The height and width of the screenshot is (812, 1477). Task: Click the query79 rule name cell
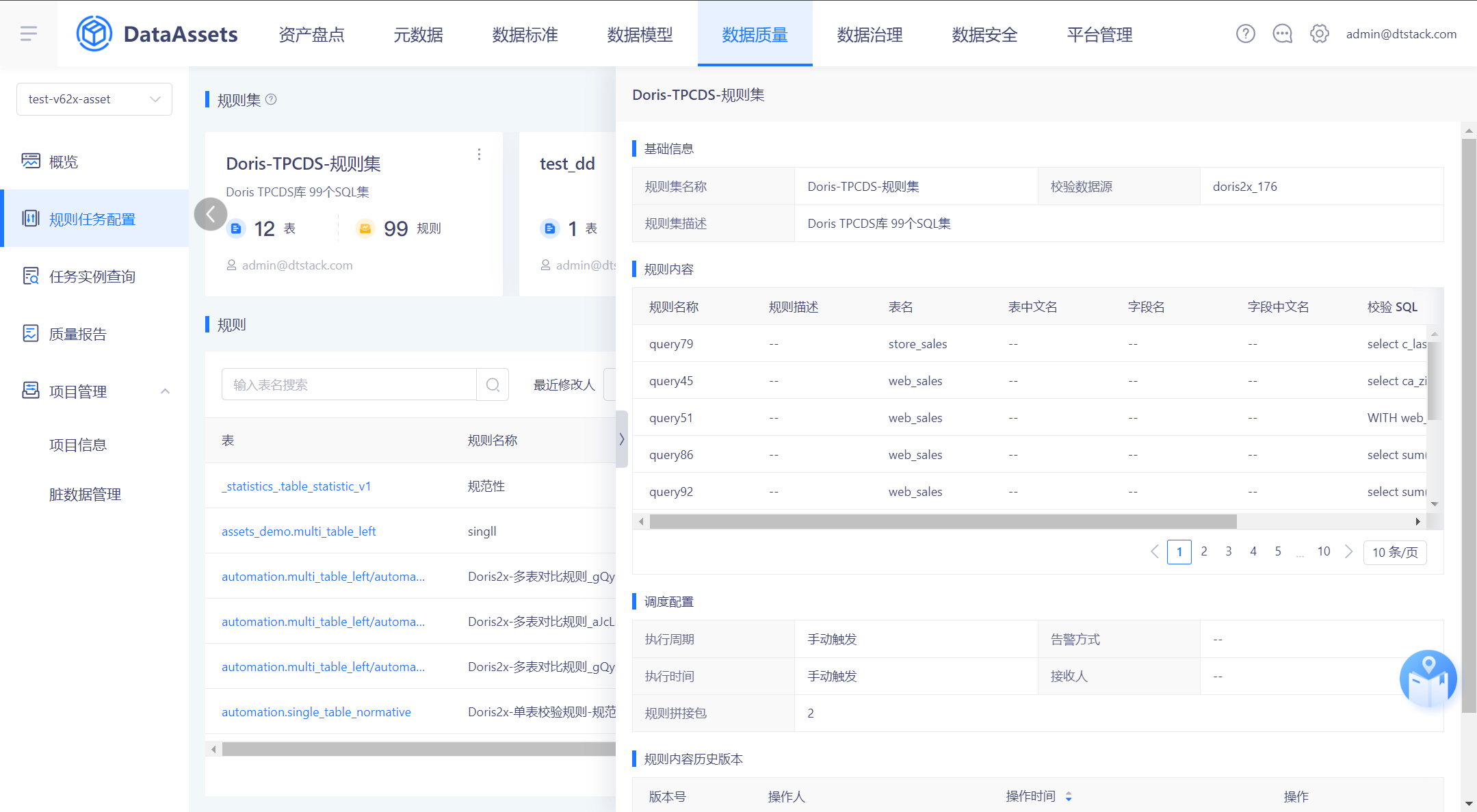(x=671, y=343)
